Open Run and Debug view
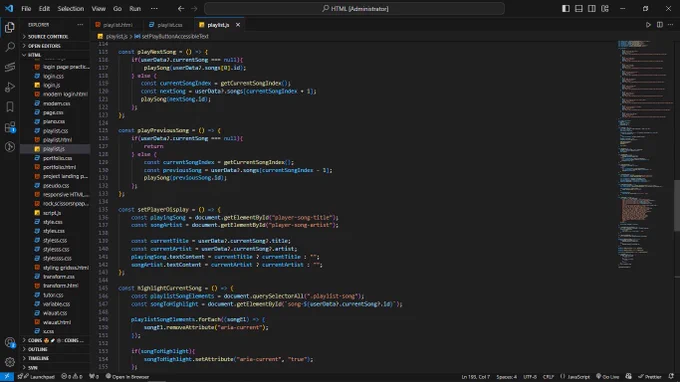 point(10,87)
